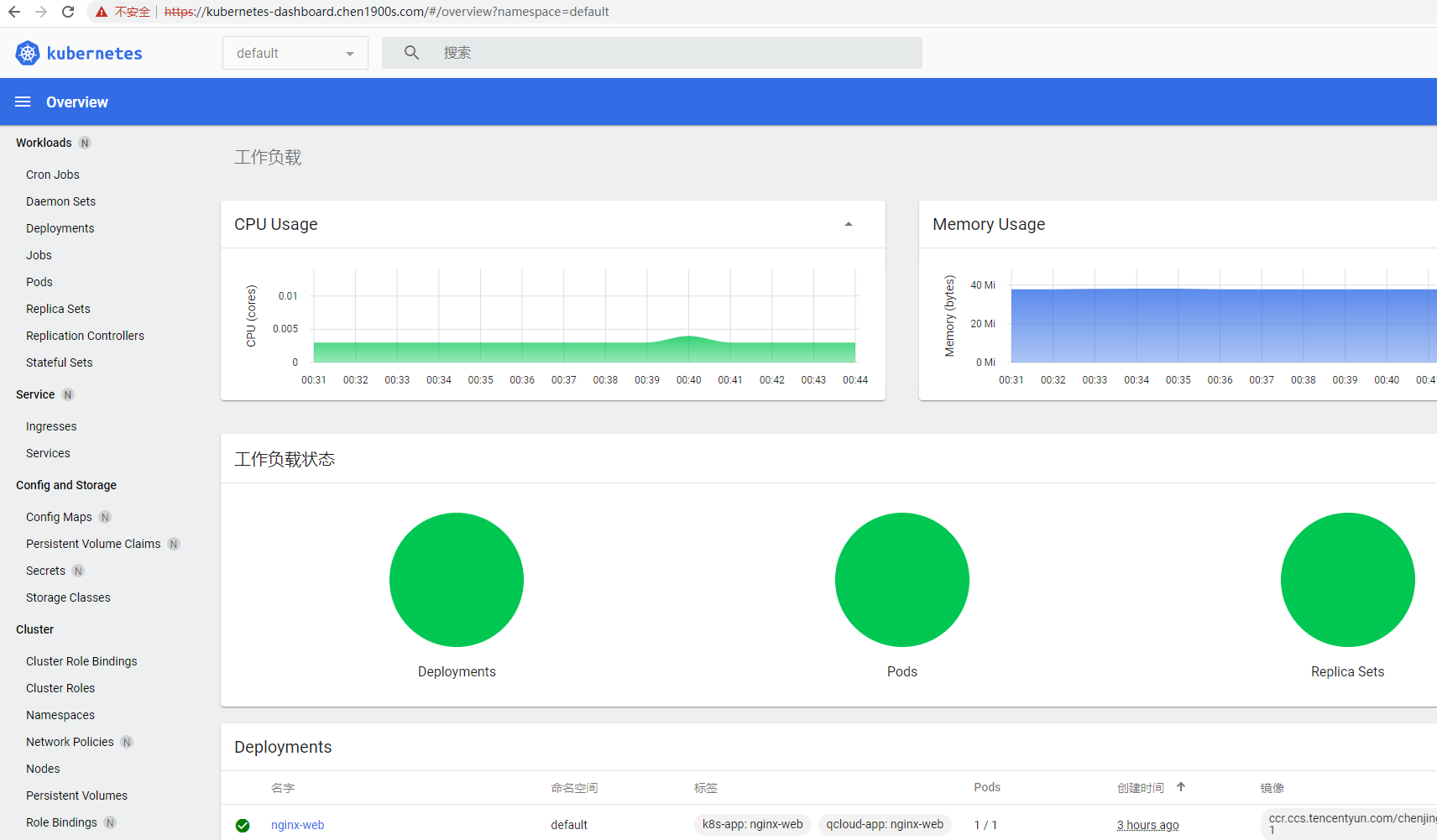Go back using browser back arrow

(x=14, y=12)
